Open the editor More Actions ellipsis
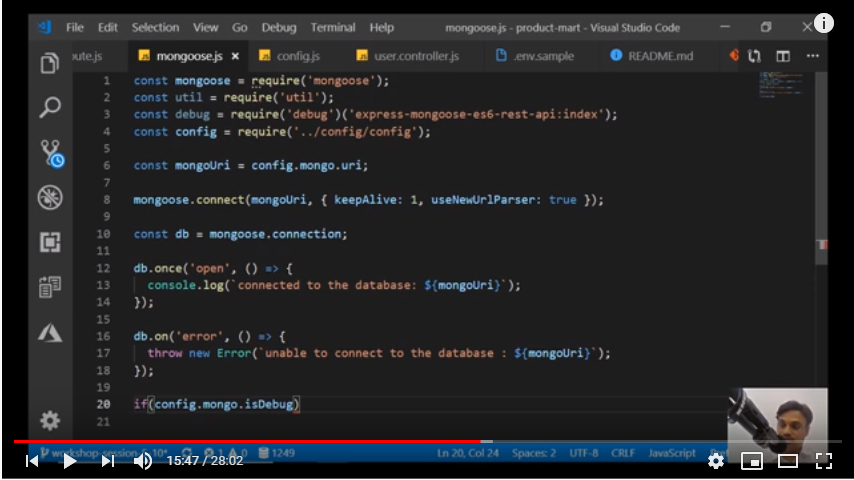Screen dimensions: 854x480 pyautogui.click(x=811, y=56)
